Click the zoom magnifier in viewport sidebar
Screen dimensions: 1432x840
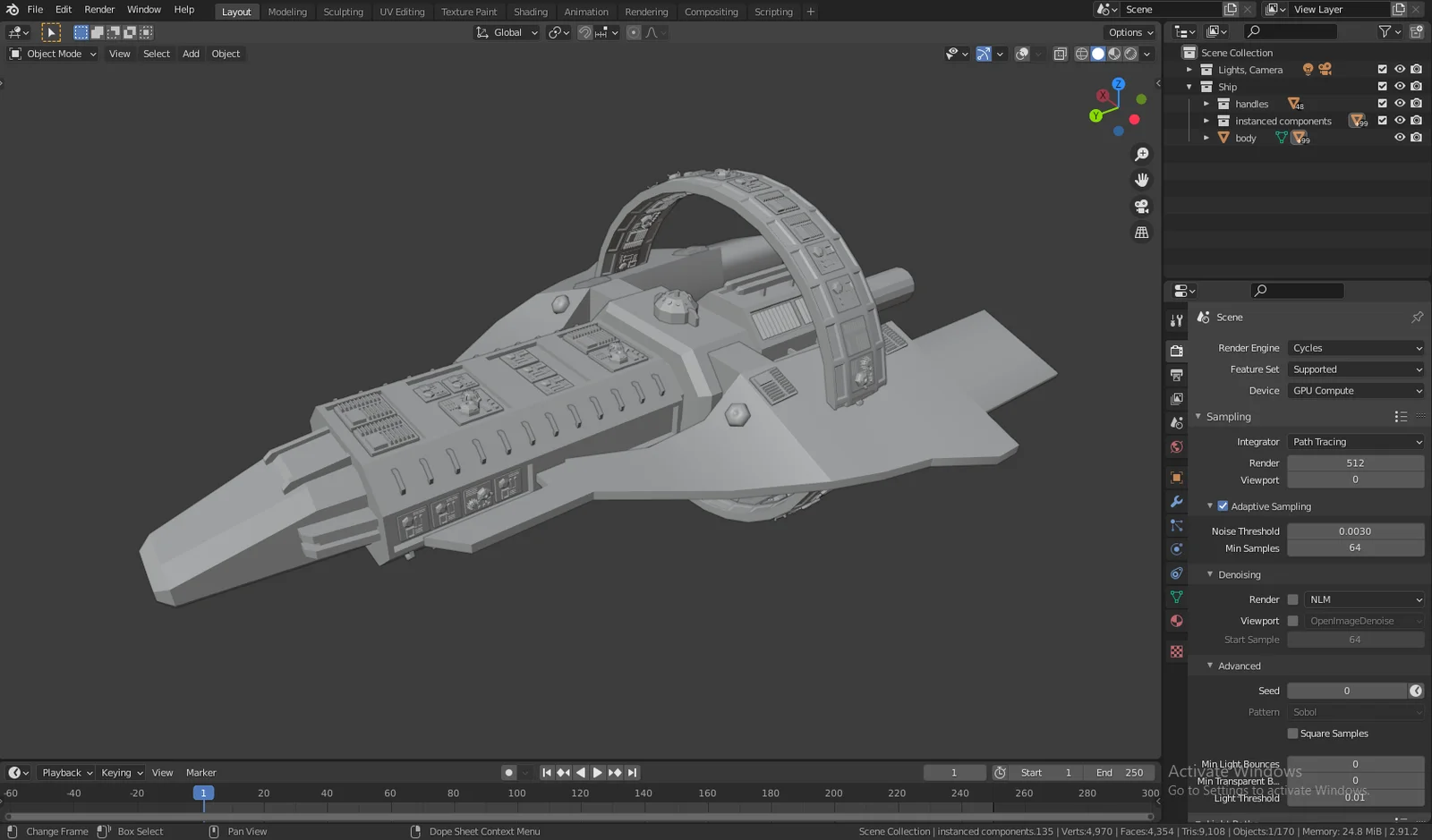click(x=1141, y=153)
